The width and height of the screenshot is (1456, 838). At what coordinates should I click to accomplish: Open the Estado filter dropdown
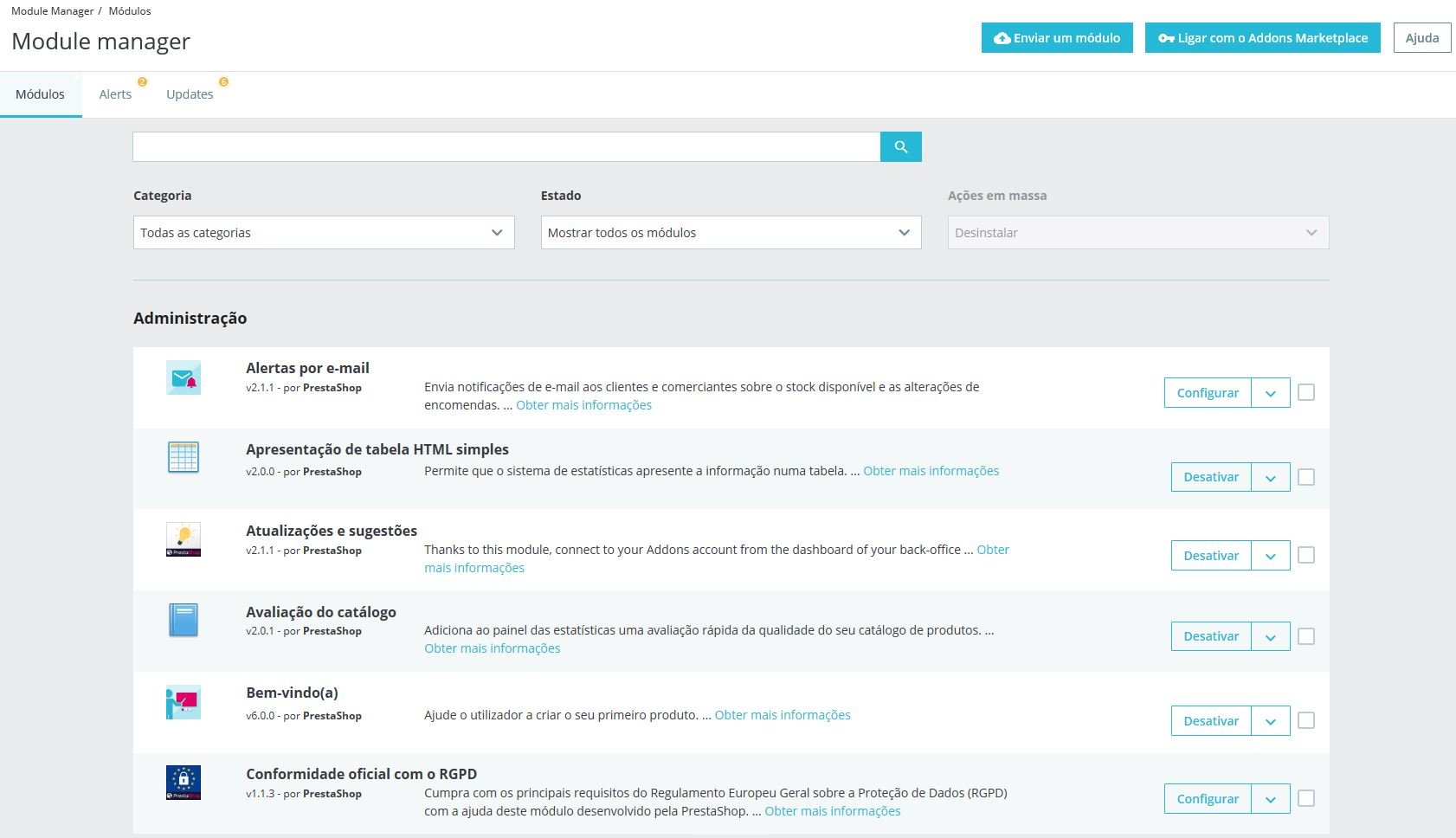[731, 233]
